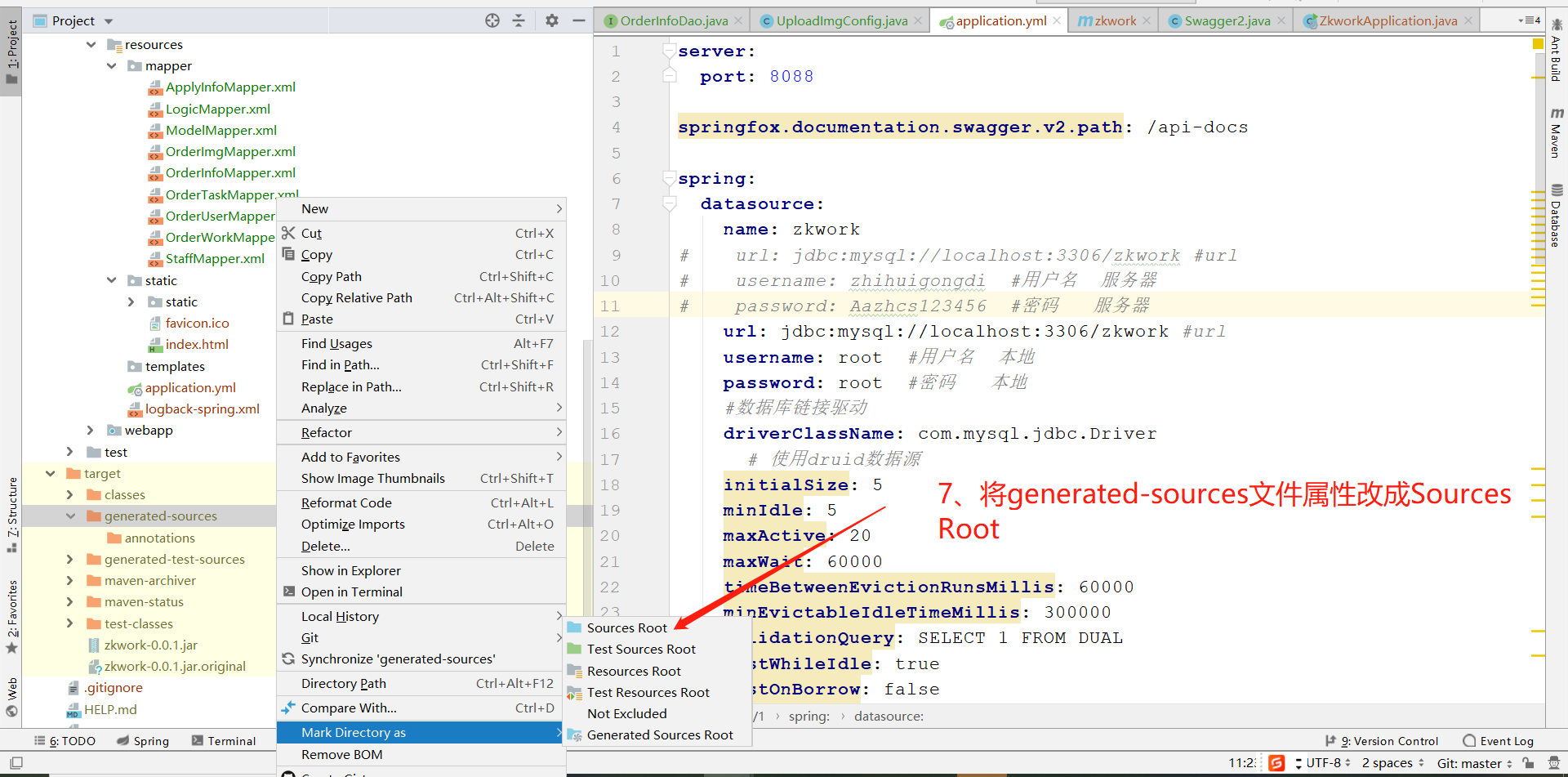Open the Maven side panel
This screenshot has width=1568, height=777.
pyautogui.click(x=1557, y=133)
